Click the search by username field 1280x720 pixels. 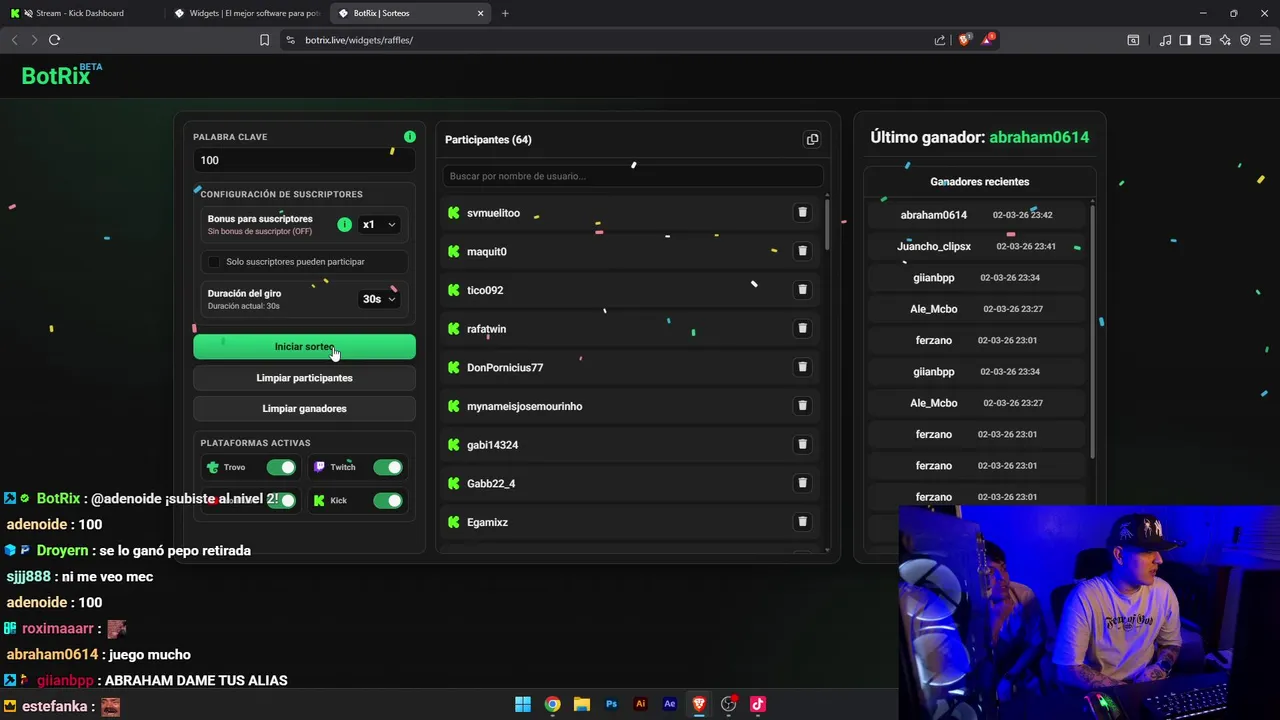(x=633, y=176)
